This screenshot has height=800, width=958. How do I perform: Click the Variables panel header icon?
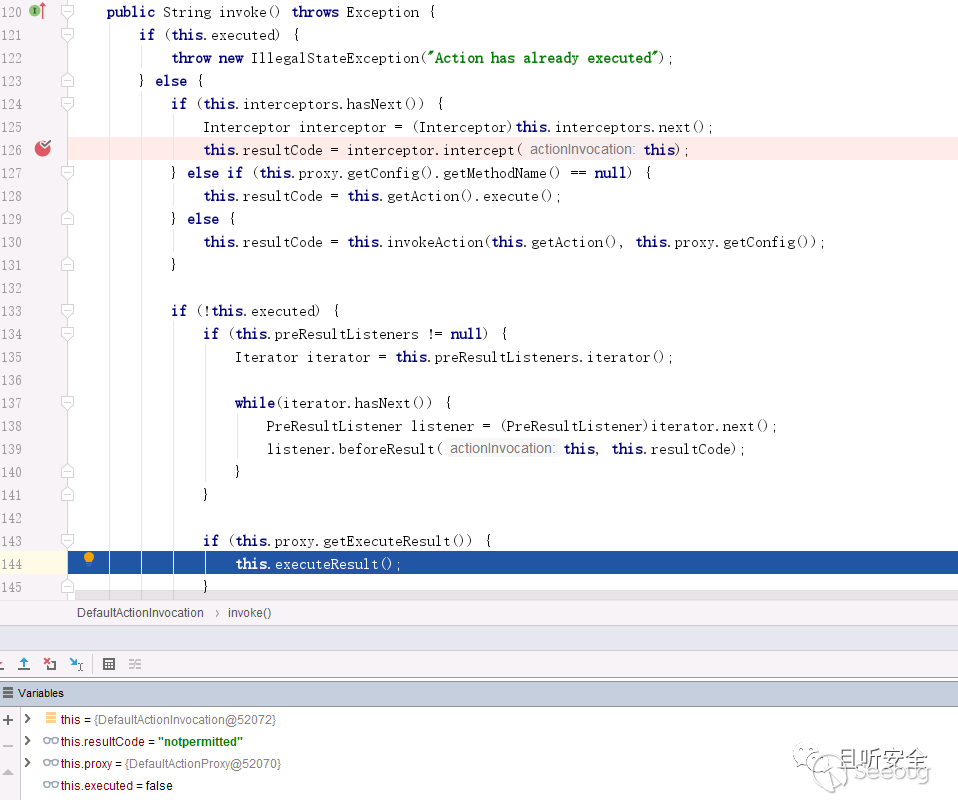(8, 692)
